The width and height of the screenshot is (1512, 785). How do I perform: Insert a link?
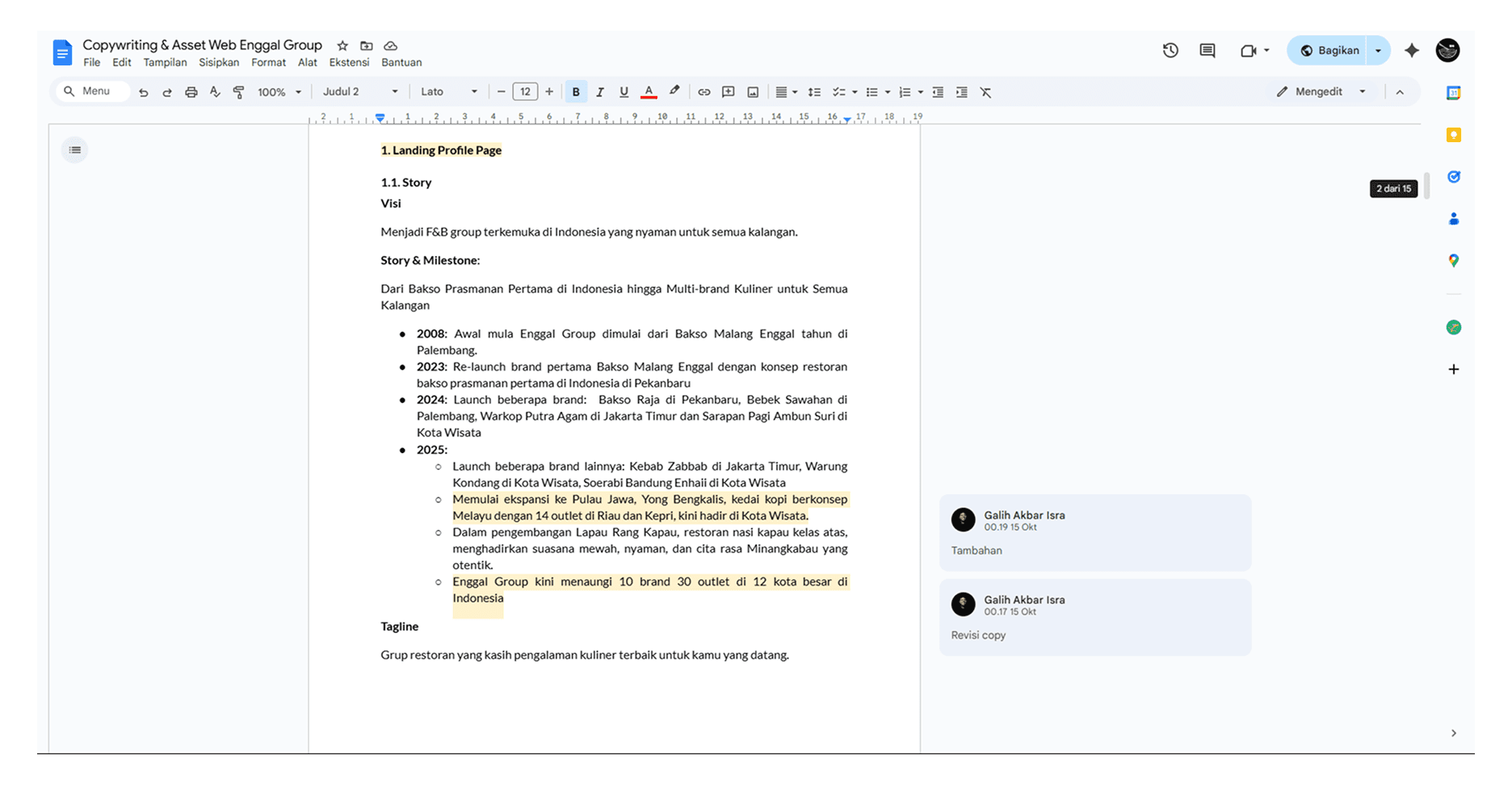click(704, 92)
